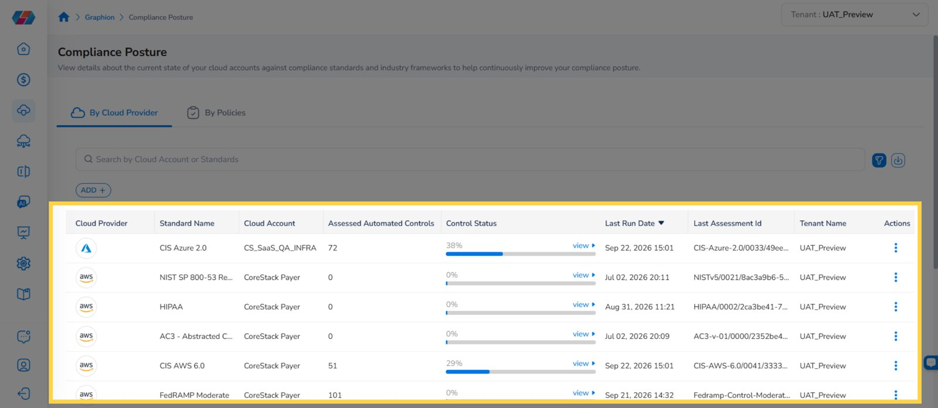938x408 pixels.
Task: Open the book documentation sidebar icon
Action: (23, 294)
